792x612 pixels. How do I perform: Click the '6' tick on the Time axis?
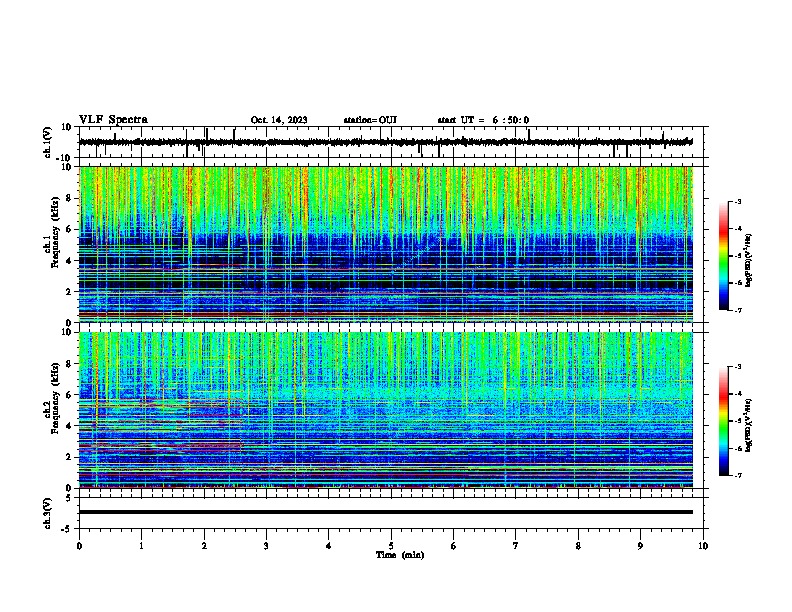[x=454, y=546]
